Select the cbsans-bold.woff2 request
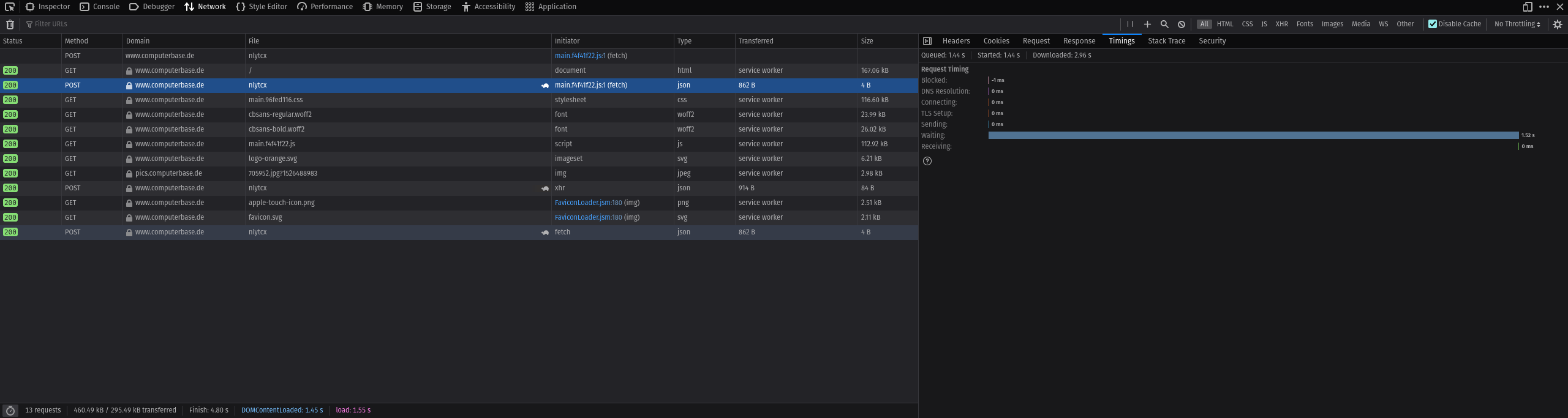The height and width of the screenshot is (418, 1568). coord(459,129)
